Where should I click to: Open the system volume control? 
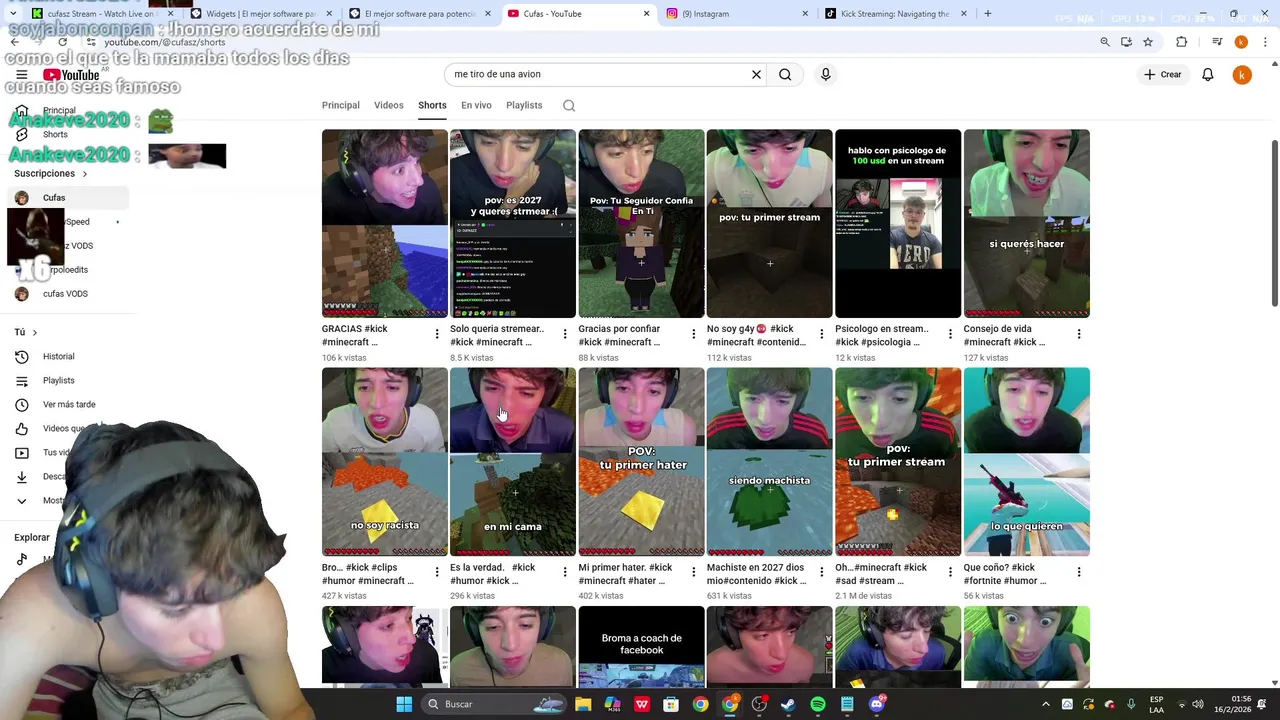point(1198,704)
